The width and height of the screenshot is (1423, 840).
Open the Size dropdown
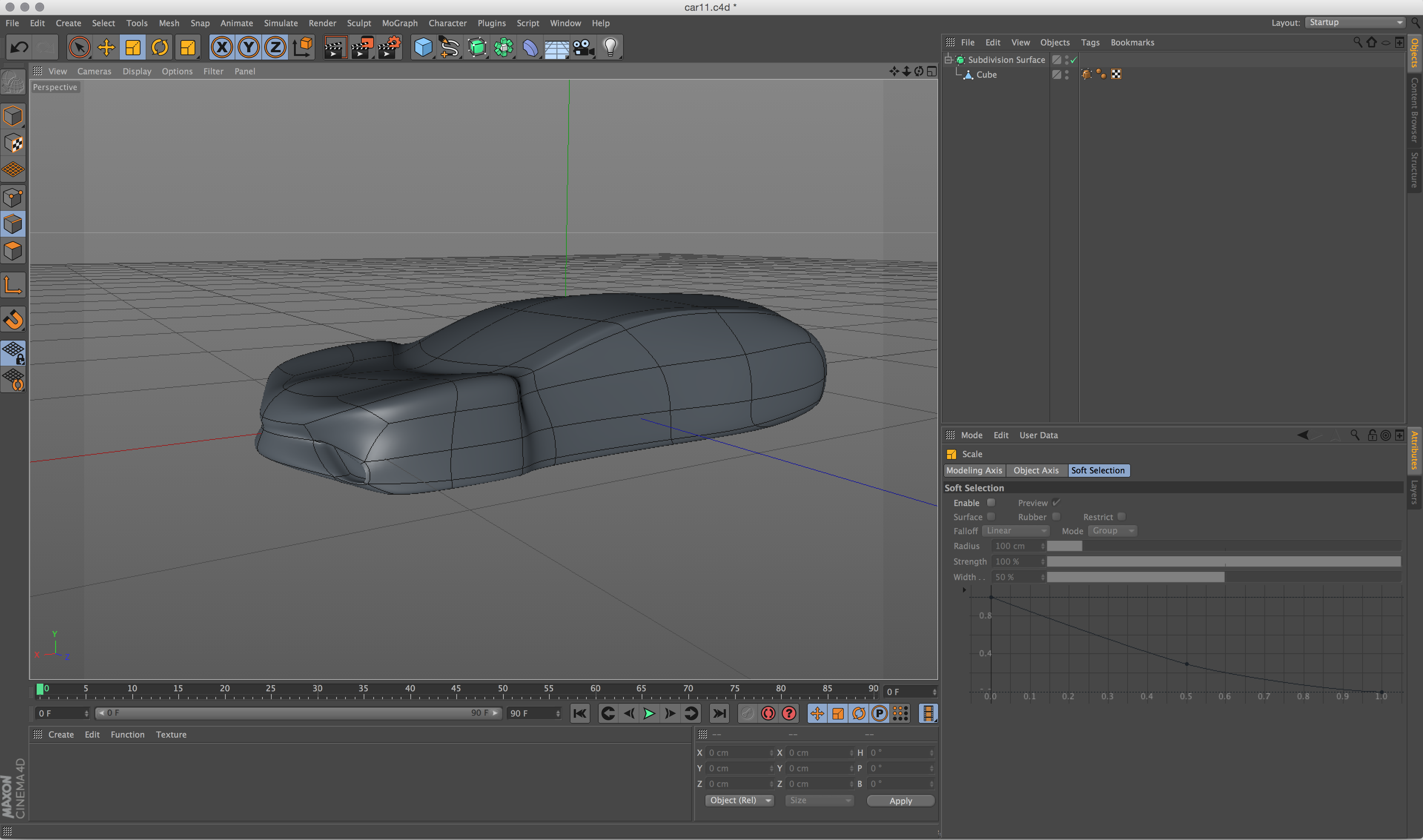click(820, 800)
